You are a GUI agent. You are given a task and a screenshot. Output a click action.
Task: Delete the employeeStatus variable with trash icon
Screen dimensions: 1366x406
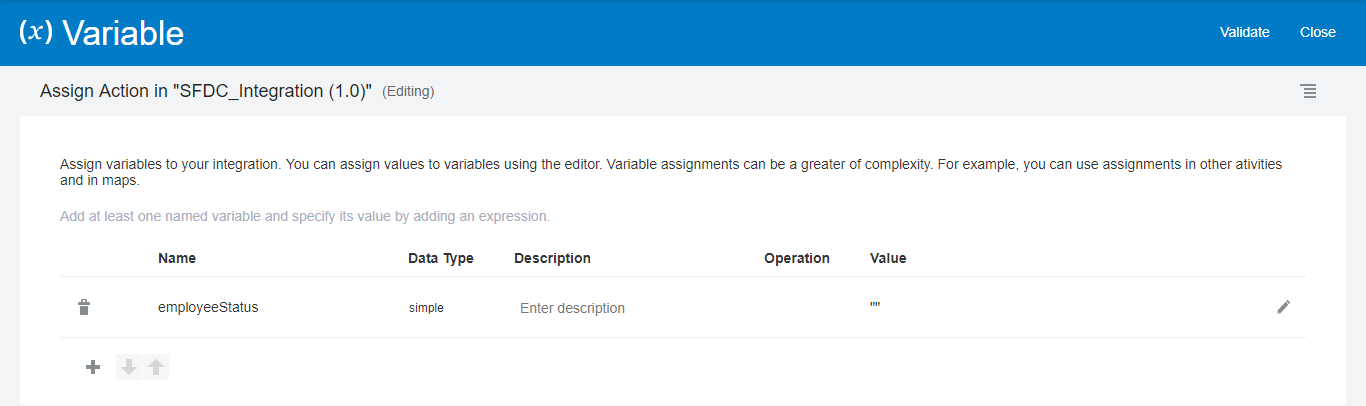pos(84,308)
